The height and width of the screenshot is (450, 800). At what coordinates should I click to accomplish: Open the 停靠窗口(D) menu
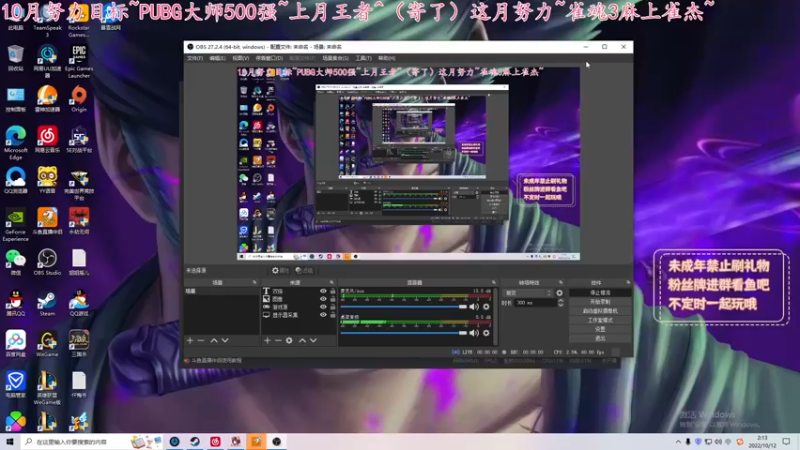tap(269, 58)
